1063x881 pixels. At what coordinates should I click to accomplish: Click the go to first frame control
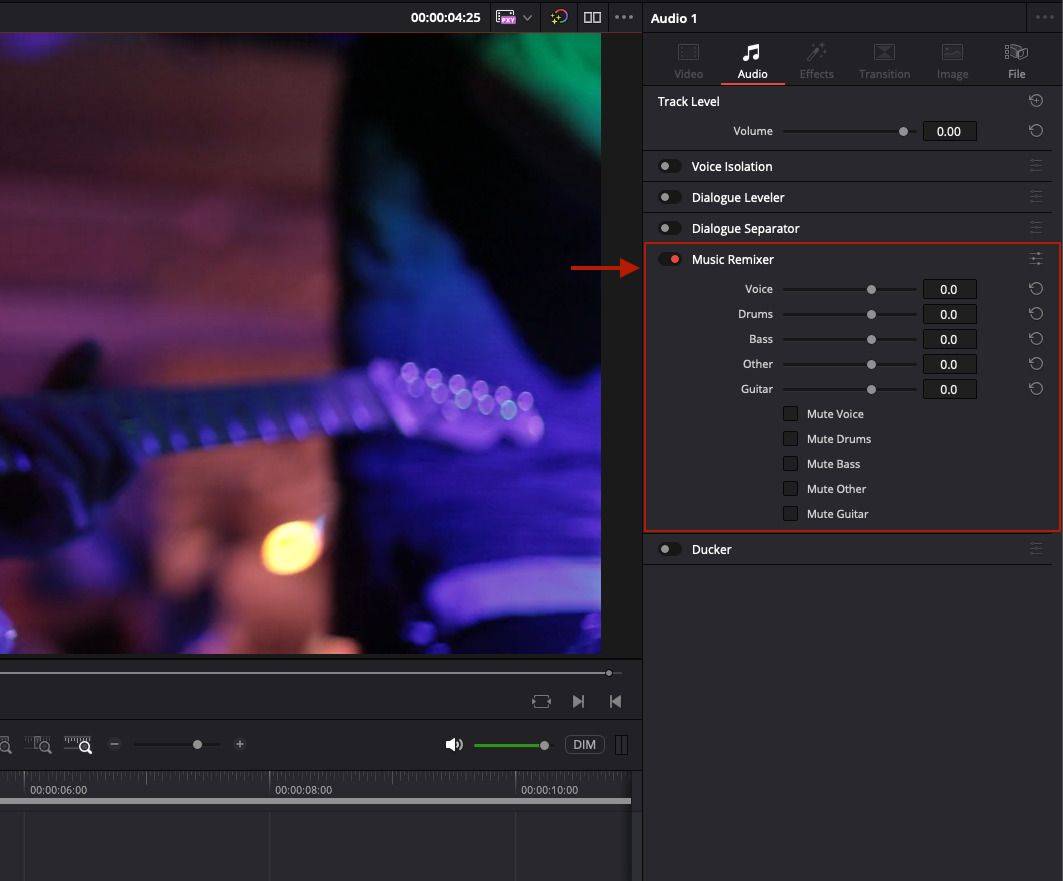click(x=615, y=701)
